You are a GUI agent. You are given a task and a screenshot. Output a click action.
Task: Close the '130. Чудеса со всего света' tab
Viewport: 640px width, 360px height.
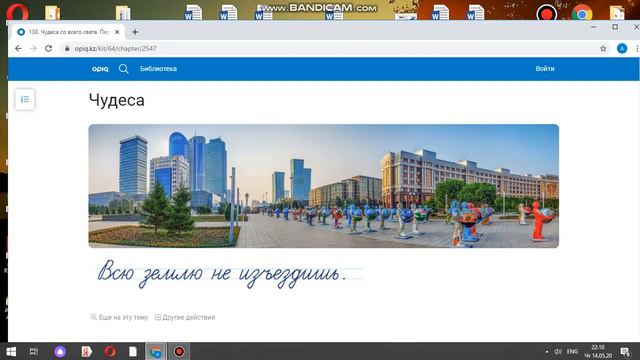point(117,32)
